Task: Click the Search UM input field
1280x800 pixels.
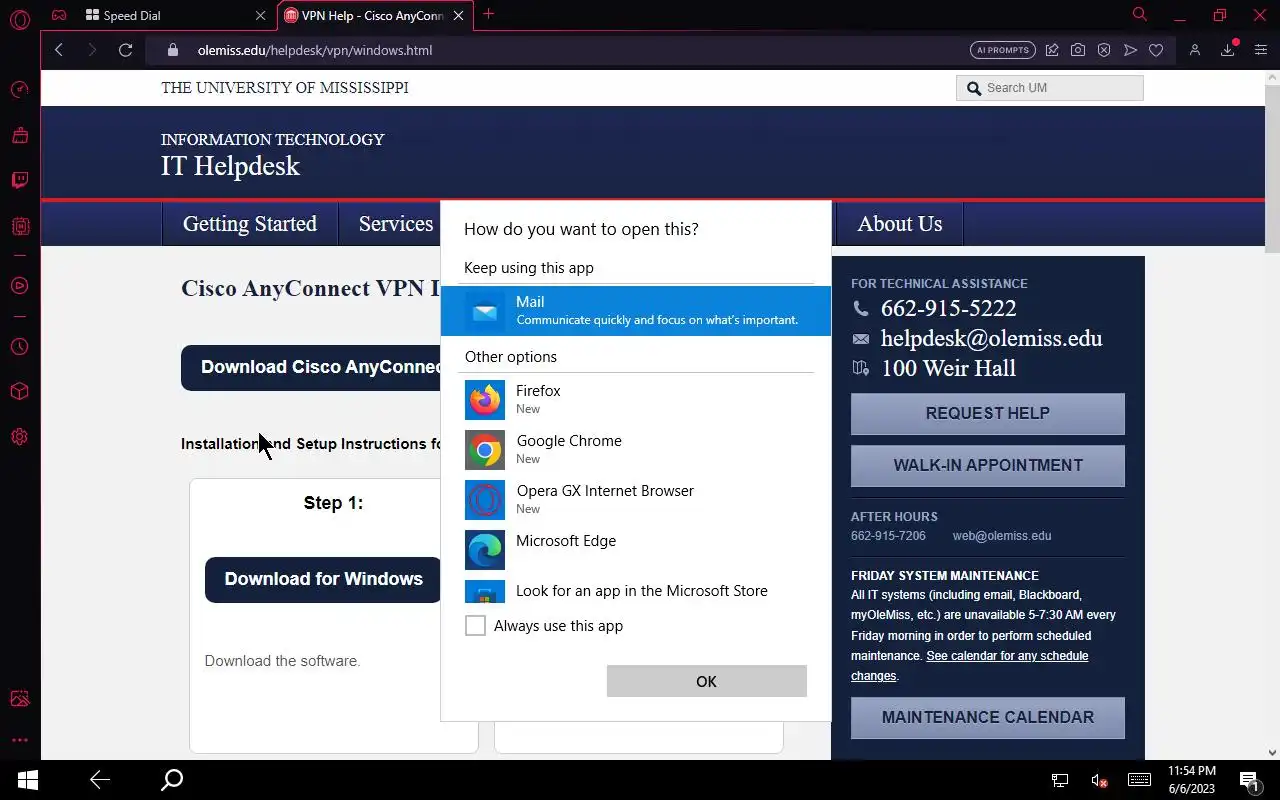Action: click(x=1050, y=88)
